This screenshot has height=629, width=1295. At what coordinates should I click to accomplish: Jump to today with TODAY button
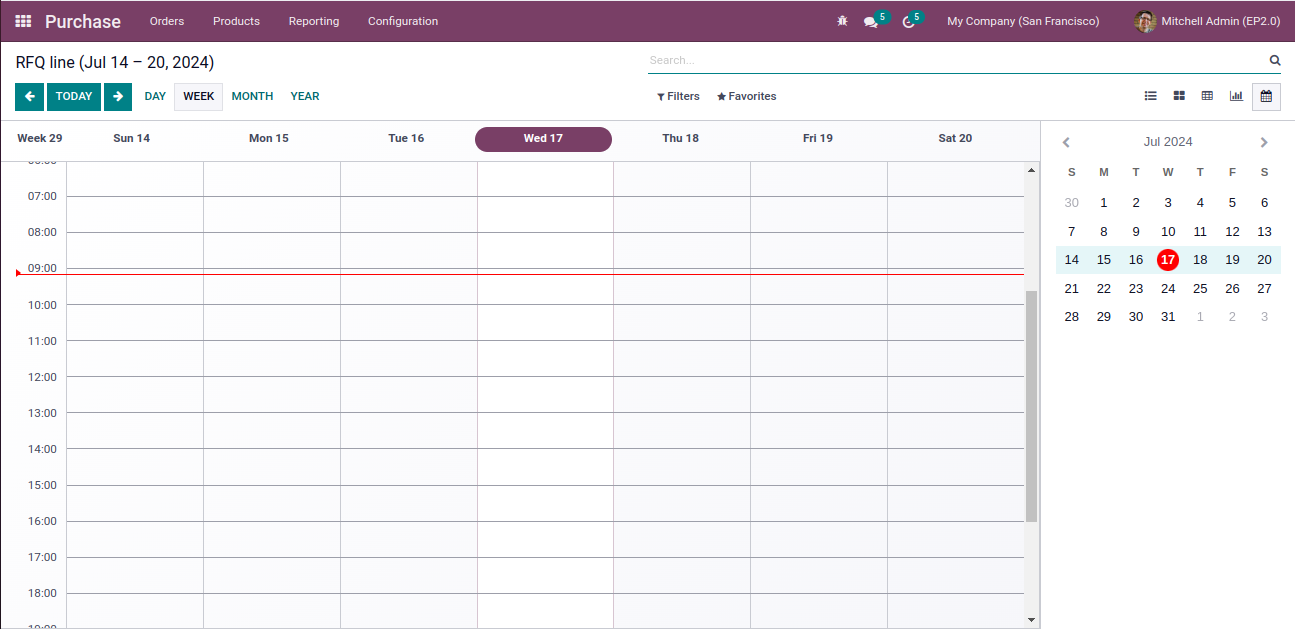[x=74, y=97]
